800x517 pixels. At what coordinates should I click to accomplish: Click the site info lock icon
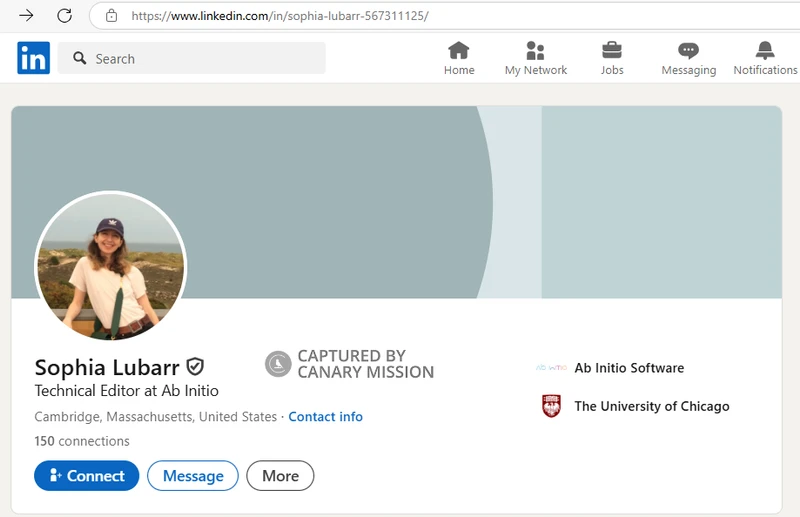coord(112,16)
